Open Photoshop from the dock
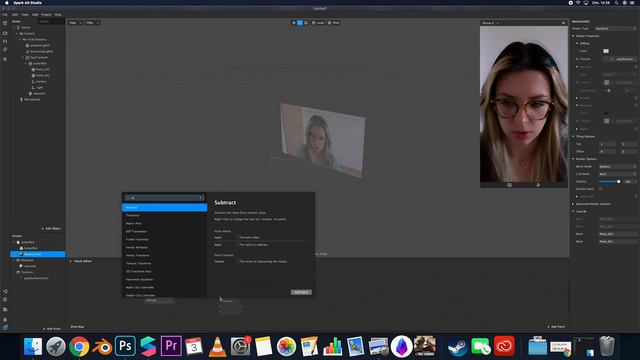The image size is (640, 360). pos(125,346)
